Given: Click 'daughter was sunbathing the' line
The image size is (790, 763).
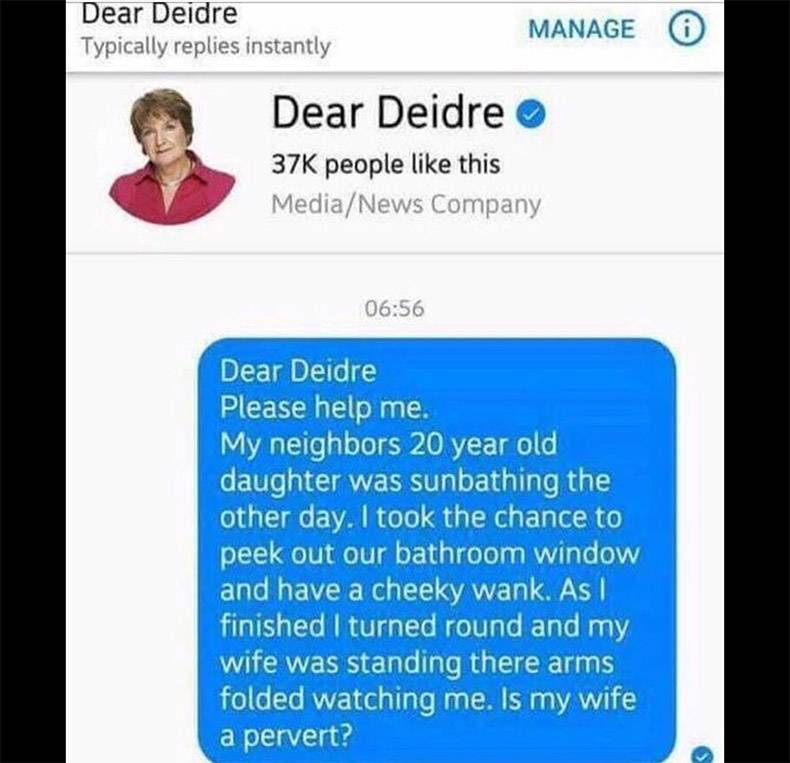Looking at the screenshot, I should coord(415,481).
